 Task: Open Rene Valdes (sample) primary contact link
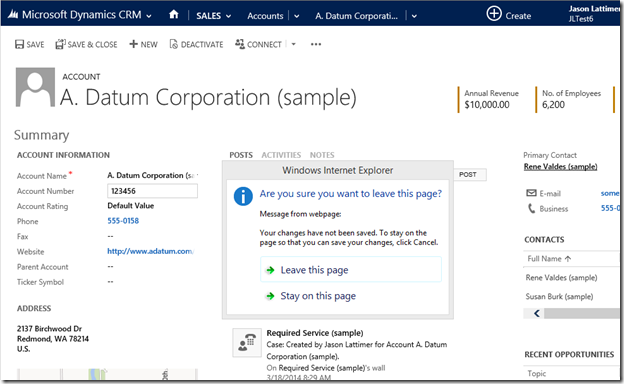(x=560, y=166)
